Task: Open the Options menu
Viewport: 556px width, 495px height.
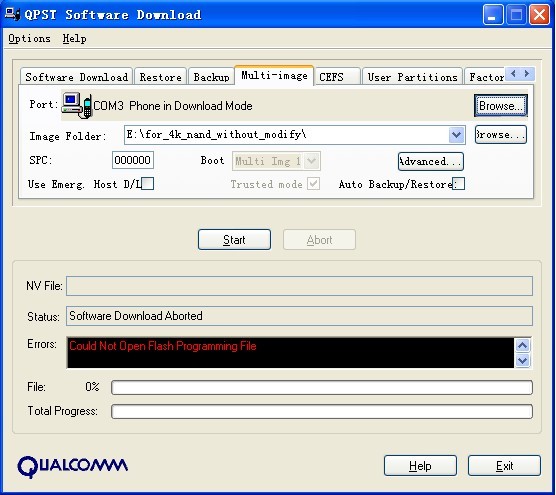Action: tap(29, 38)
